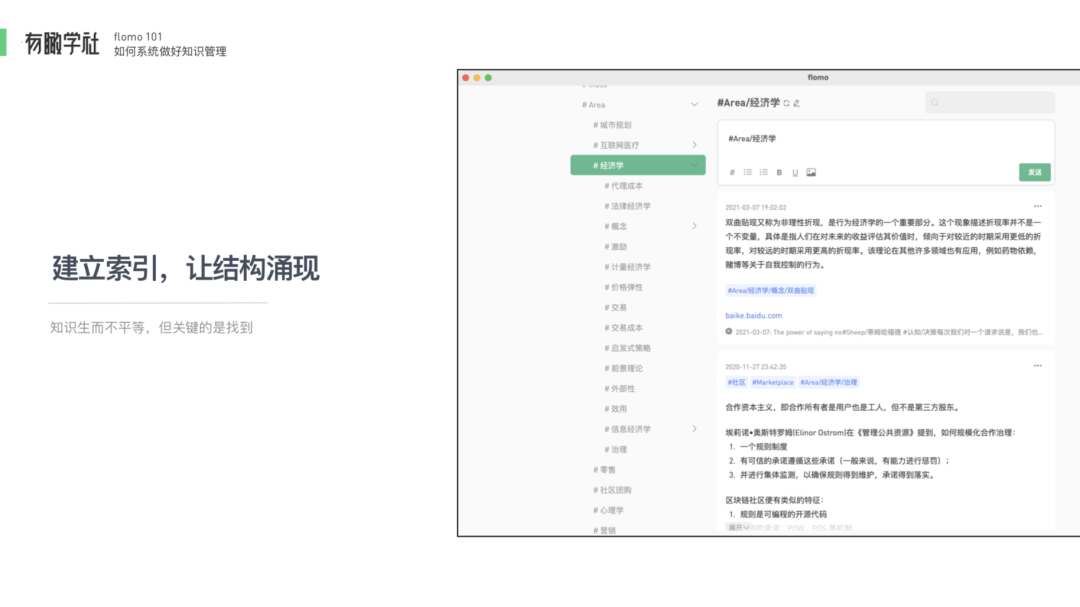The image size is (1080, 607).
Task: Filter by the #社区 tag in memo
Action: click(x=736, y=382)
